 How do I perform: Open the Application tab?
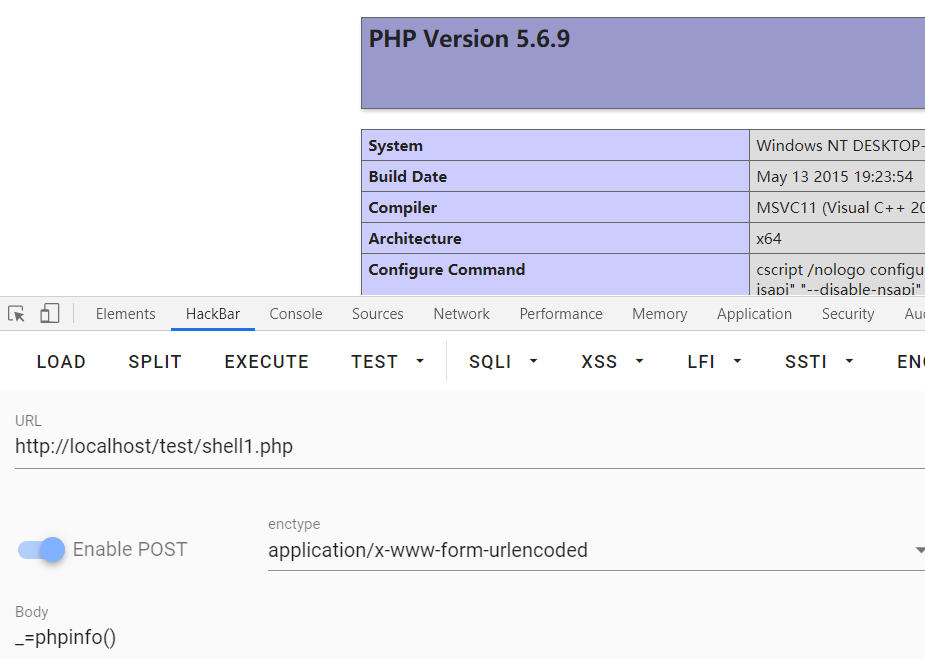754,314
